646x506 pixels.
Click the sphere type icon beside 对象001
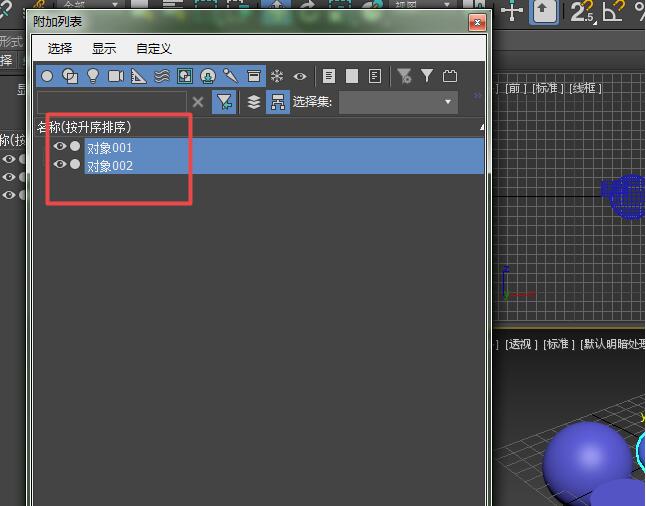[75, 146]
